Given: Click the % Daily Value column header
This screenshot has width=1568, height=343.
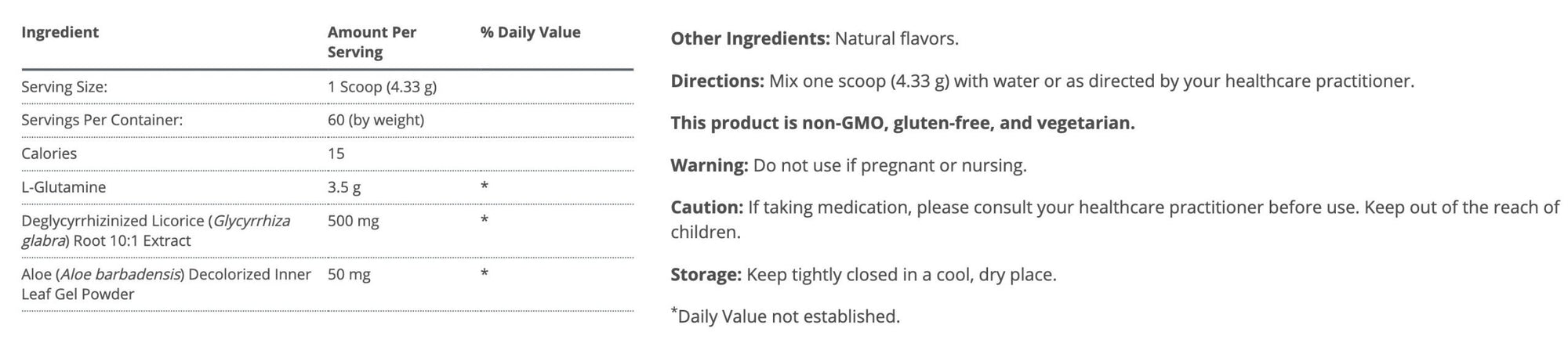Looking at the screenshot, I should click(530, 32).
